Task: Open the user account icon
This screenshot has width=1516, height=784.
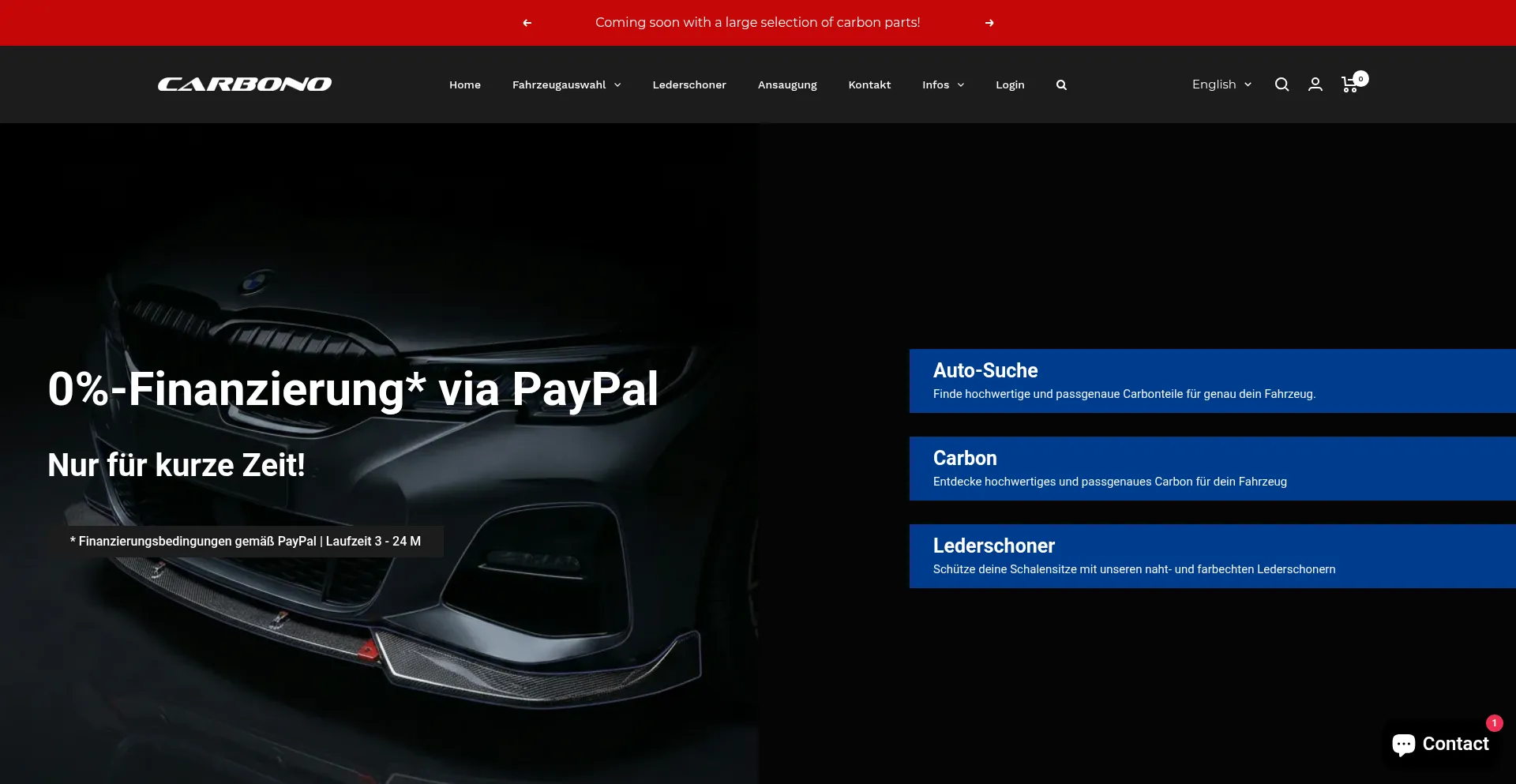Action: pos(1315,84)
